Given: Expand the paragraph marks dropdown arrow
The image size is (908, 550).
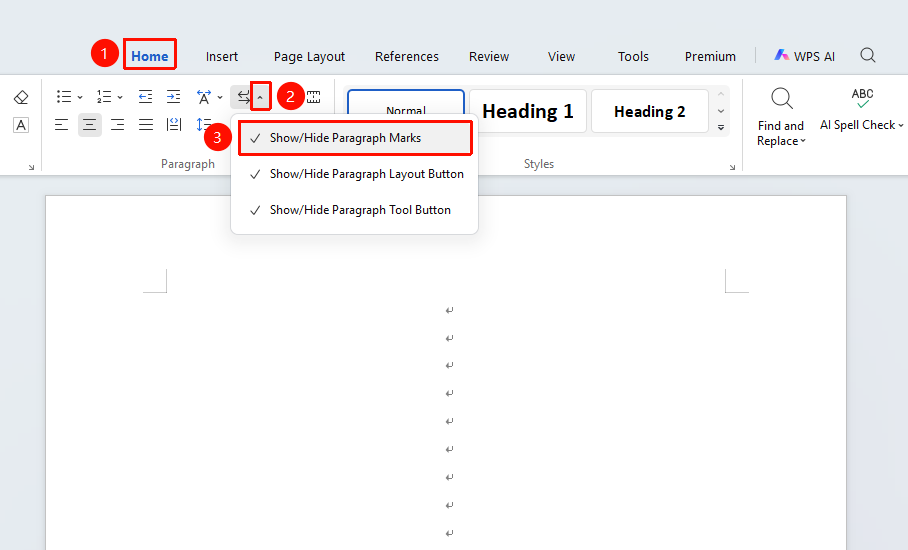Looking at the screenshot, I should tap(260, 97).
